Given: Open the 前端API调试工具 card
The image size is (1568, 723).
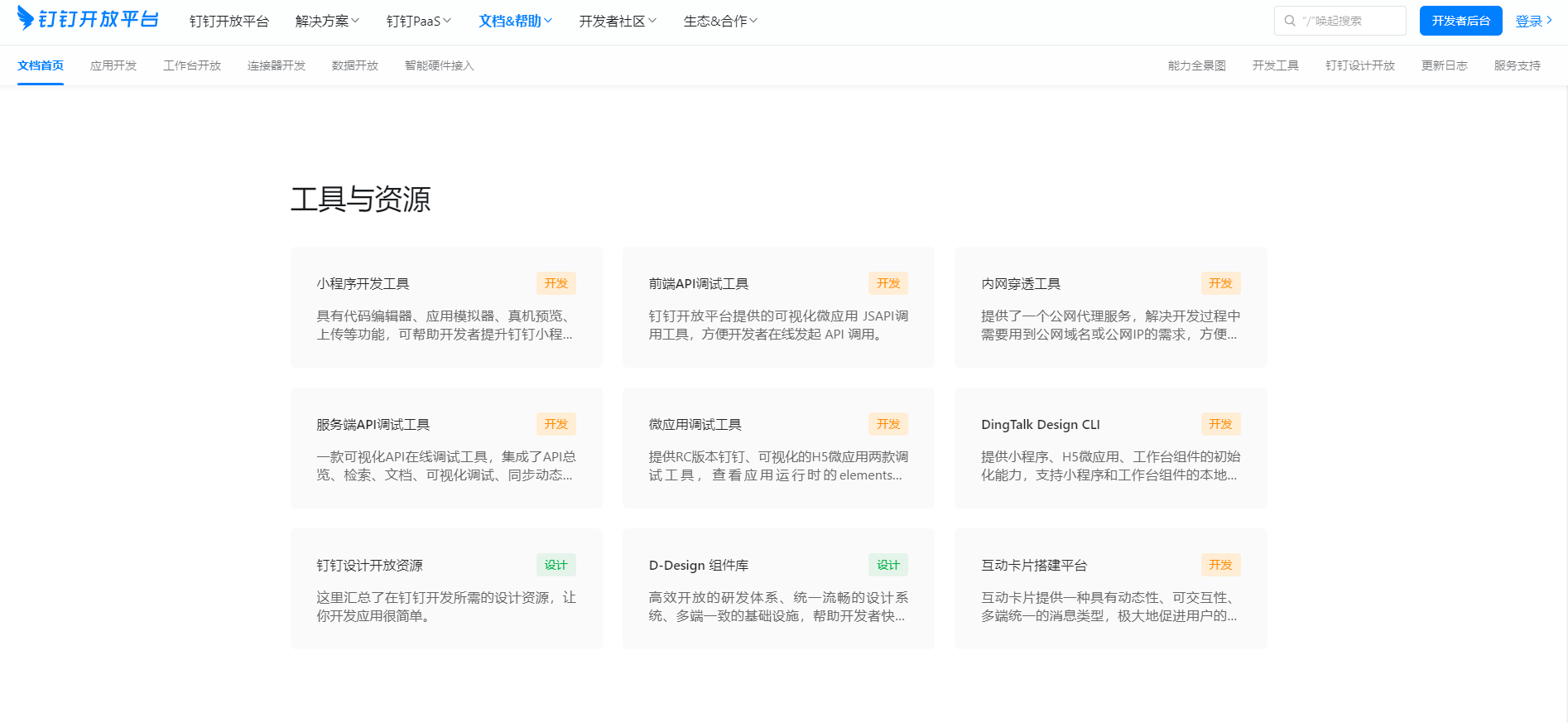Looking at the screenshot, I should pos(778,307).
